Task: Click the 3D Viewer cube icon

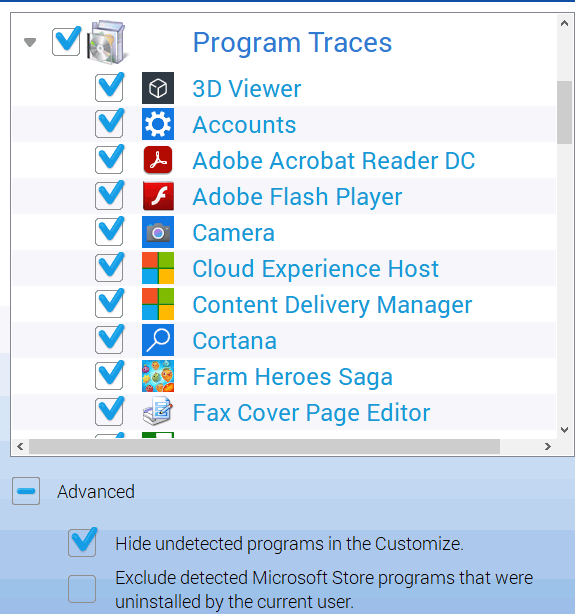Action: [158, 88]
